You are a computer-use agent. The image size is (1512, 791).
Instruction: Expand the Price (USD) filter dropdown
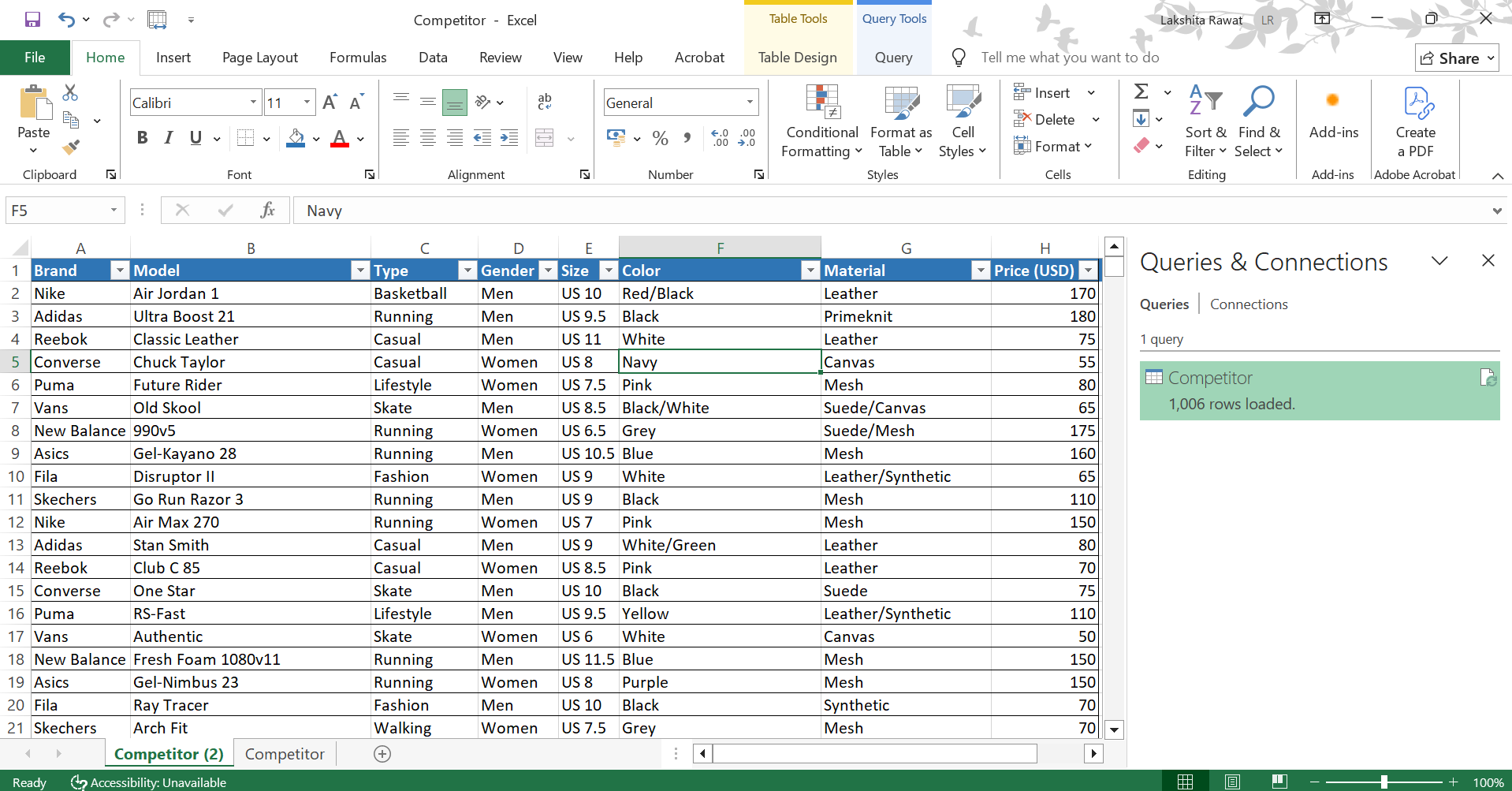[x=1088, y=271]
